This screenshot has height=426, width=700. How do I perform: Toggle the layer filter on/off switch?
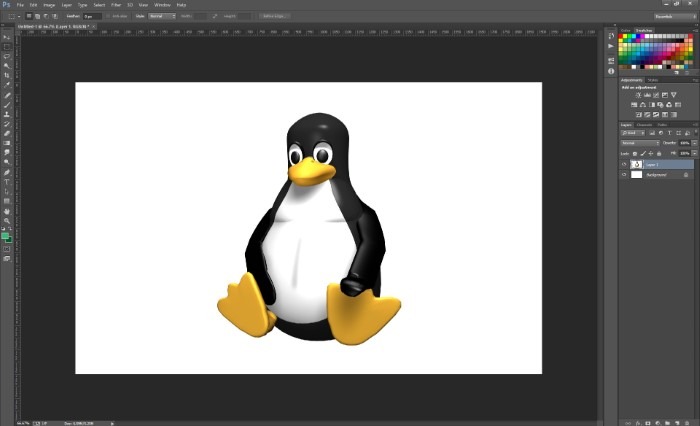(695, 133)
